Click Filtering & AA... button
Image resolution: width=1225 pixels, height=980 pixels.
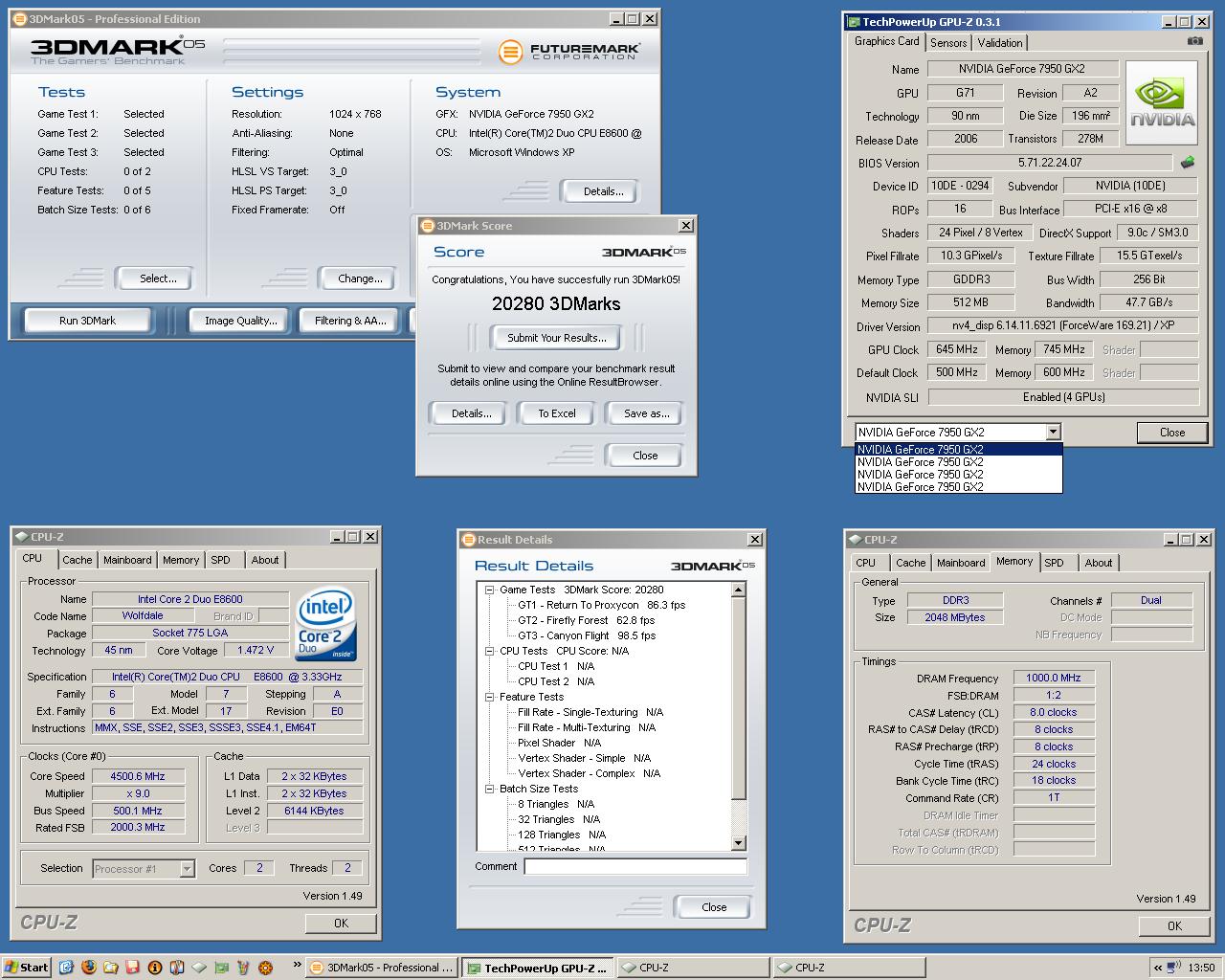[351, 321]
